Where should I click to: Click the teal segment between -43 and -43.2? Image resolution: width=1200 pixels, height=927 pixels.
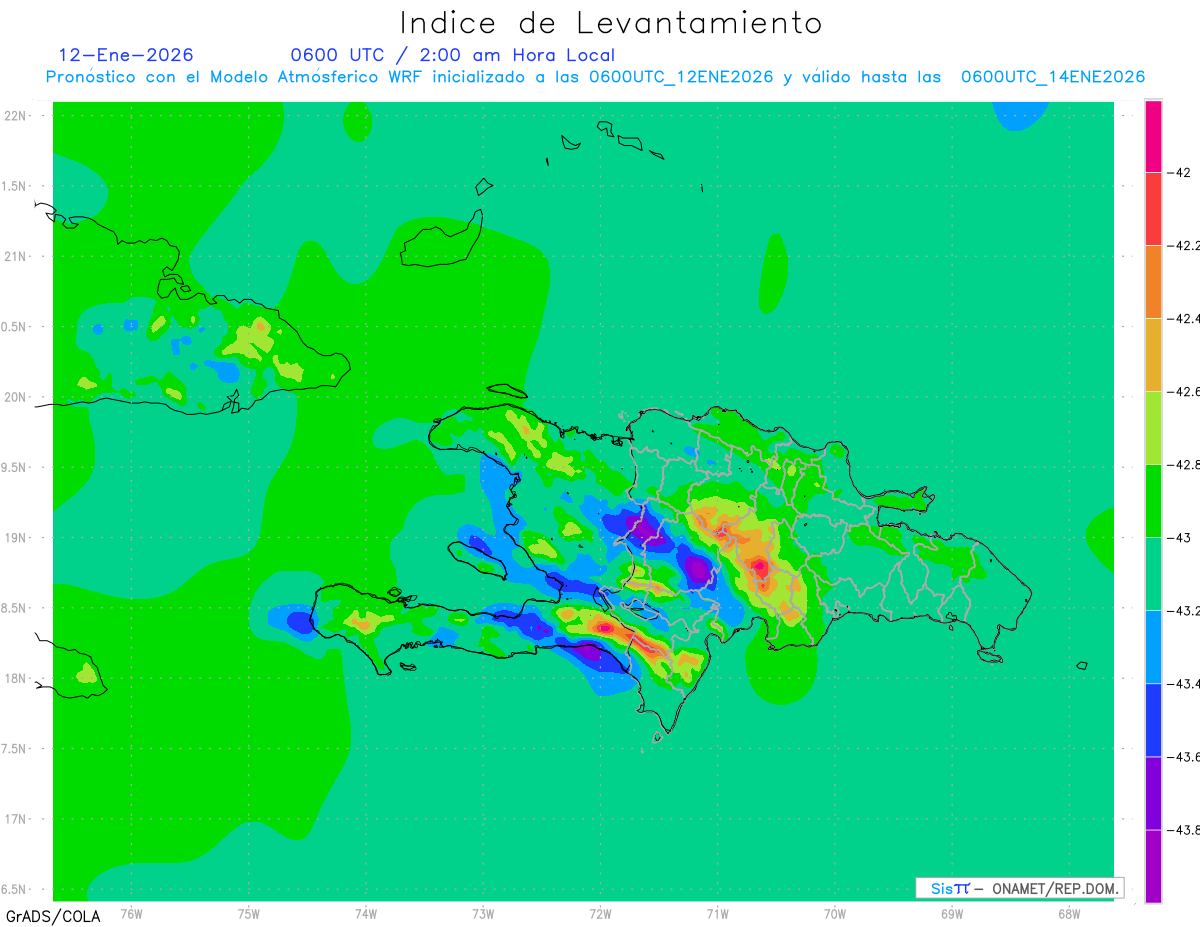1153,574
